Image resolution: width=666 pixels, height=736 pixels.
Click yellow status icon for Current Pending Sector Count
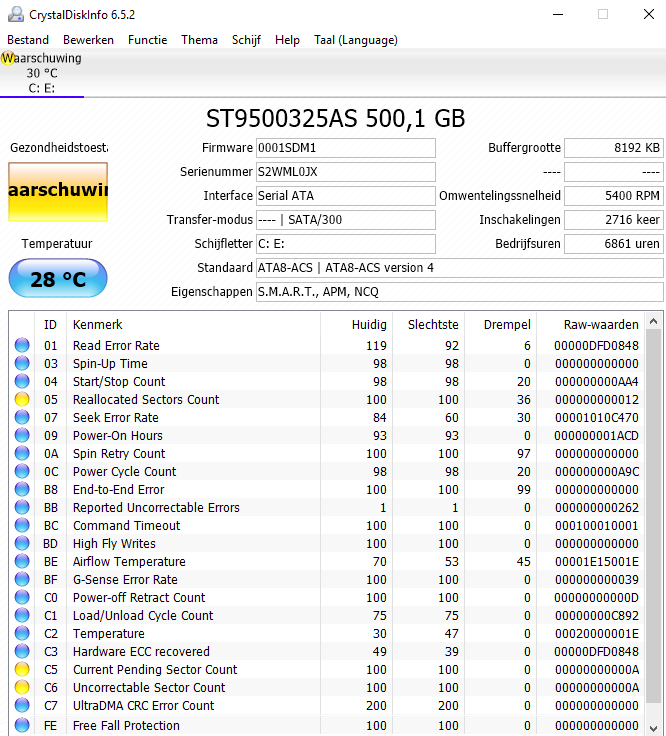click(x=22, y=669)
